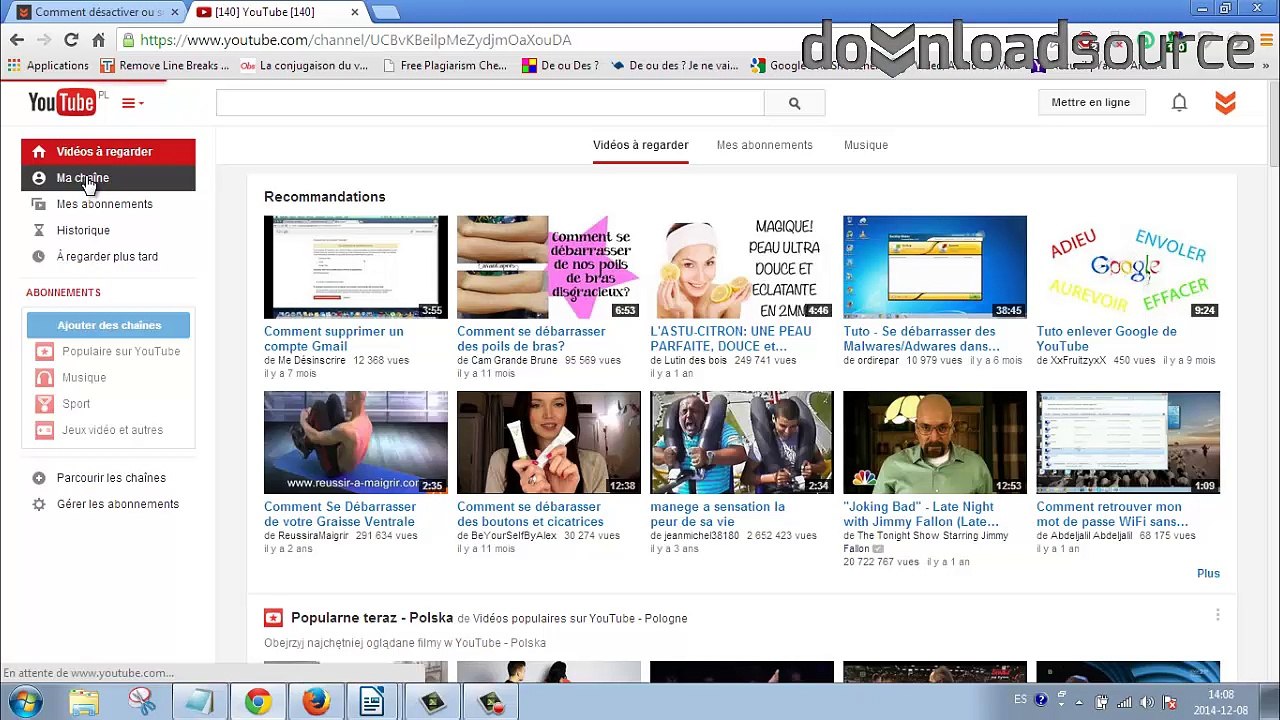Open the three-dot menu for Popularne teraz
This screenshot has height=720, width=1280.
tap(1217, 615)
